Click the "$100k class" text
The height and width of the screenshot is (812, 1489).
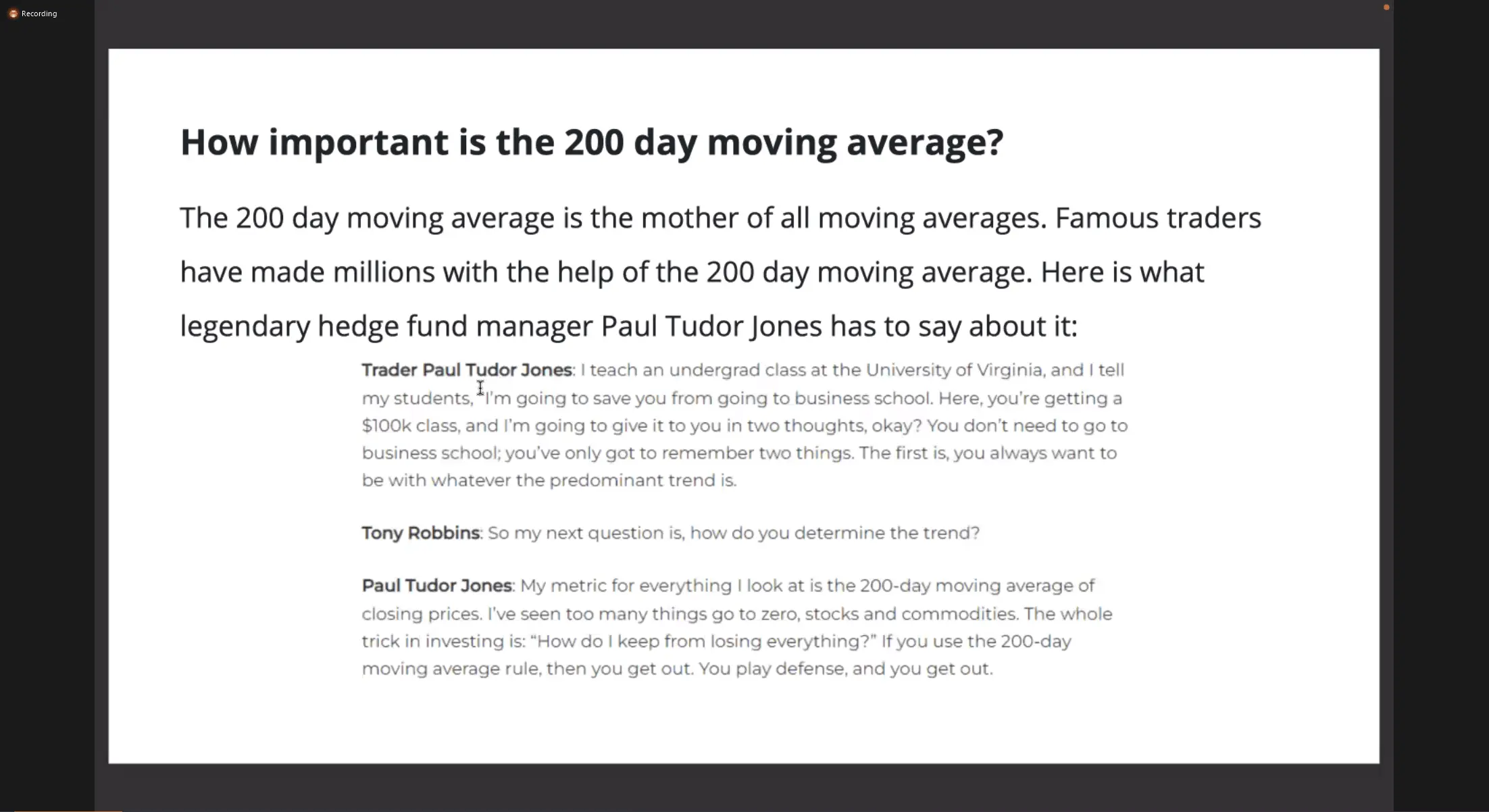click(411, 426)
